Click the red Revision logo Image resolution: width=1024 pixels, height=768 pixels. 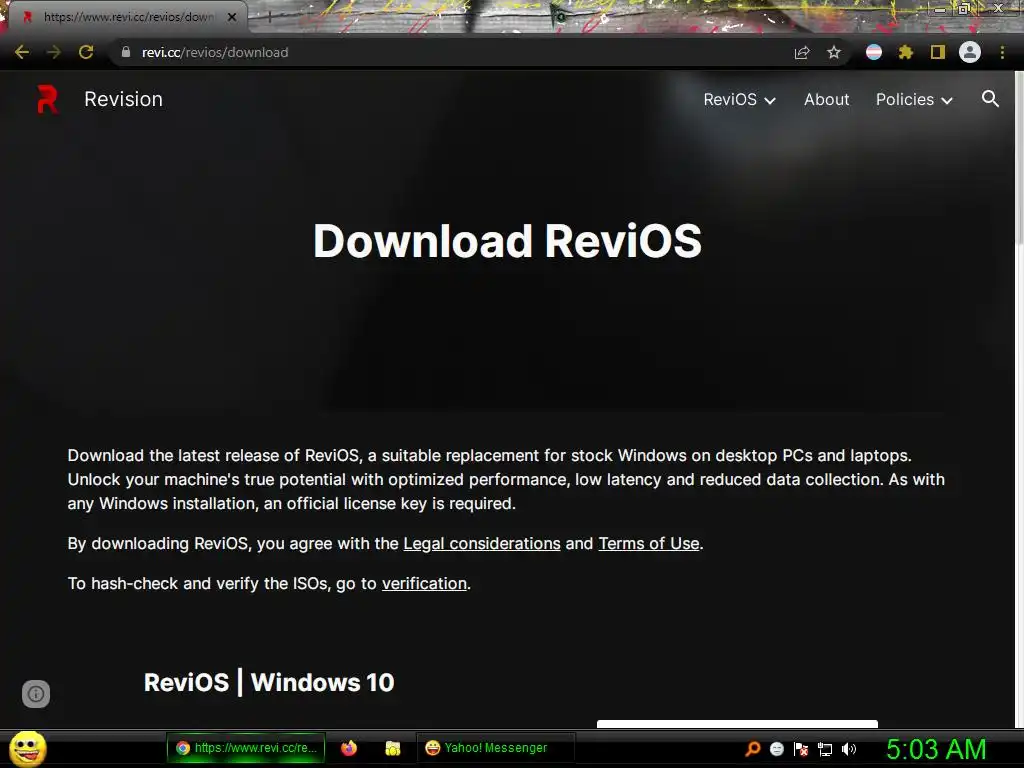[x=47, y=99]
